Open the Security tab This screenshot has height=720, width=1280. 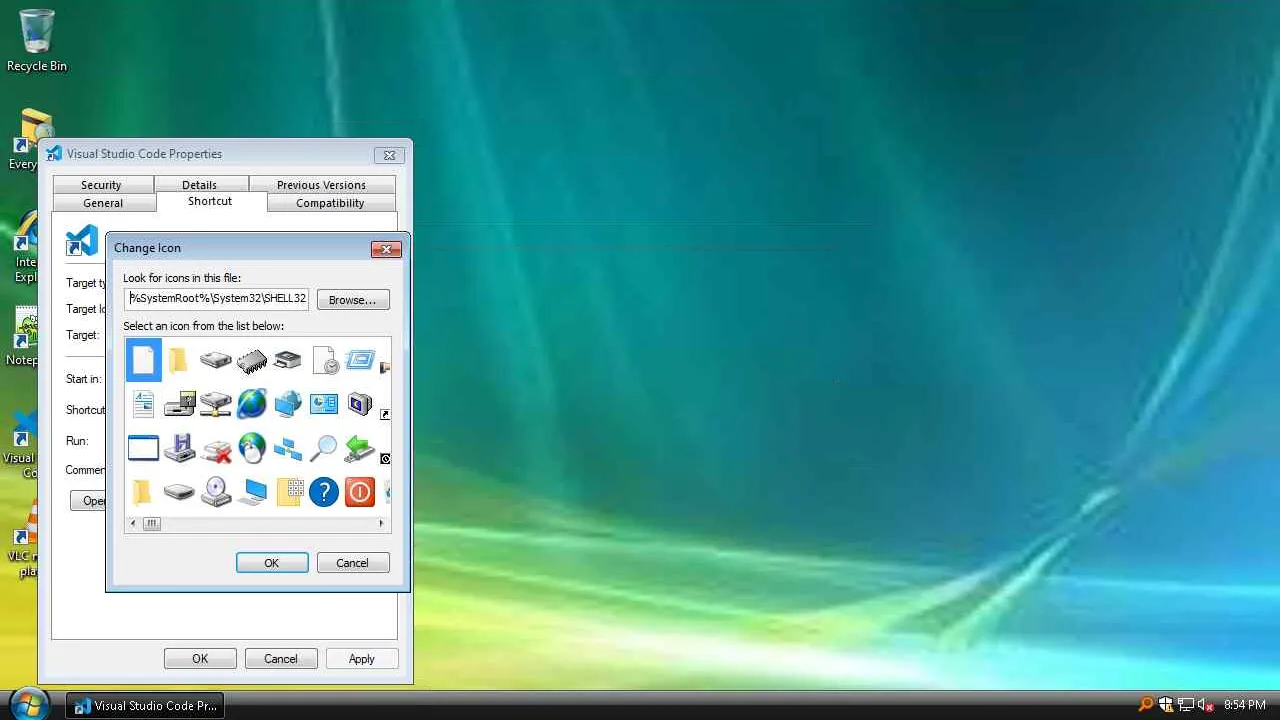tap(101, 185)
